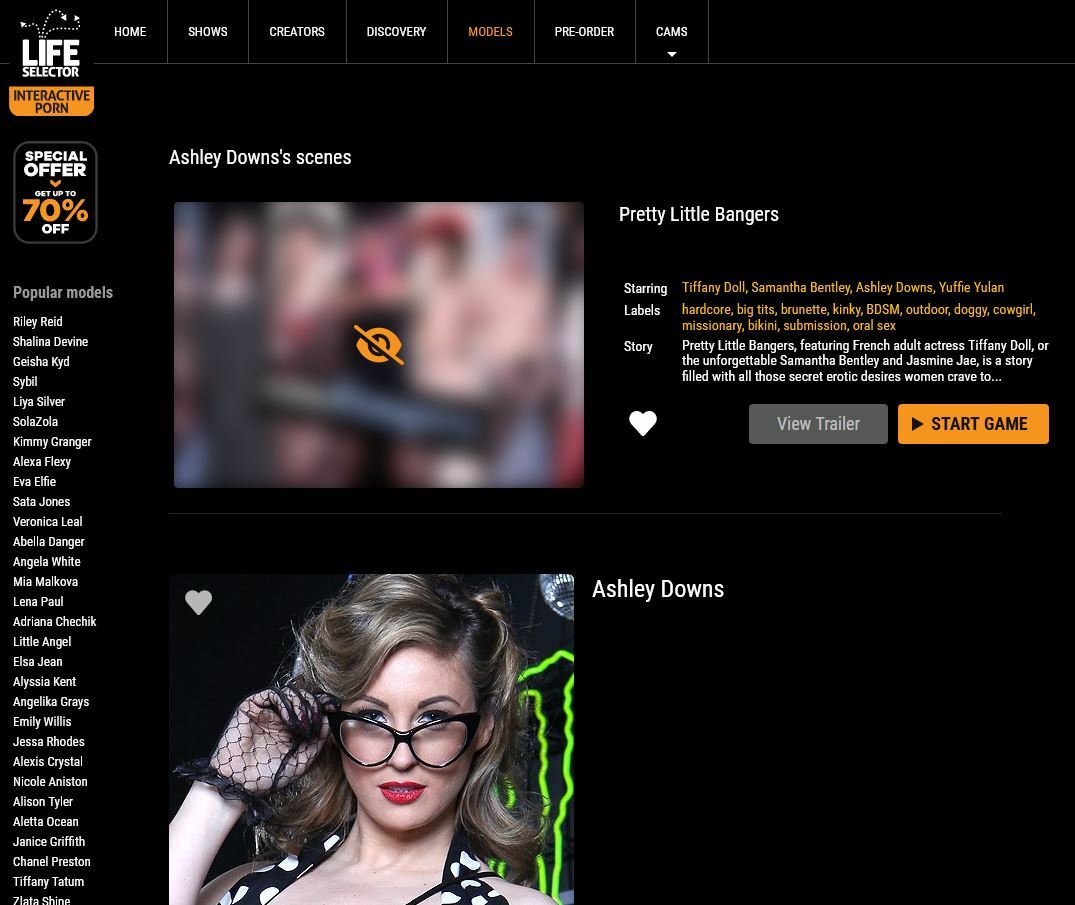1075x905 pixels.
Task: Open Tiffany Doll starring link
Action: pyautogui.click(x=713, y=287)
